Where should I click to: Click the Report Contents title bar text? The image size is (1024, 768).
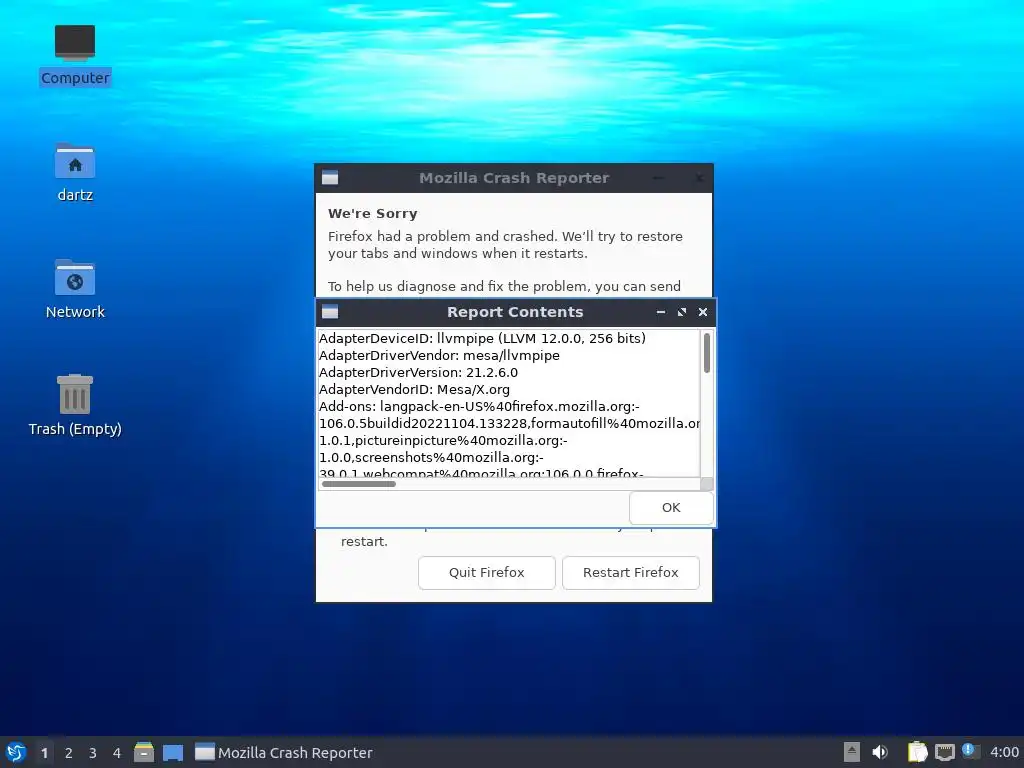click(515, 312)
